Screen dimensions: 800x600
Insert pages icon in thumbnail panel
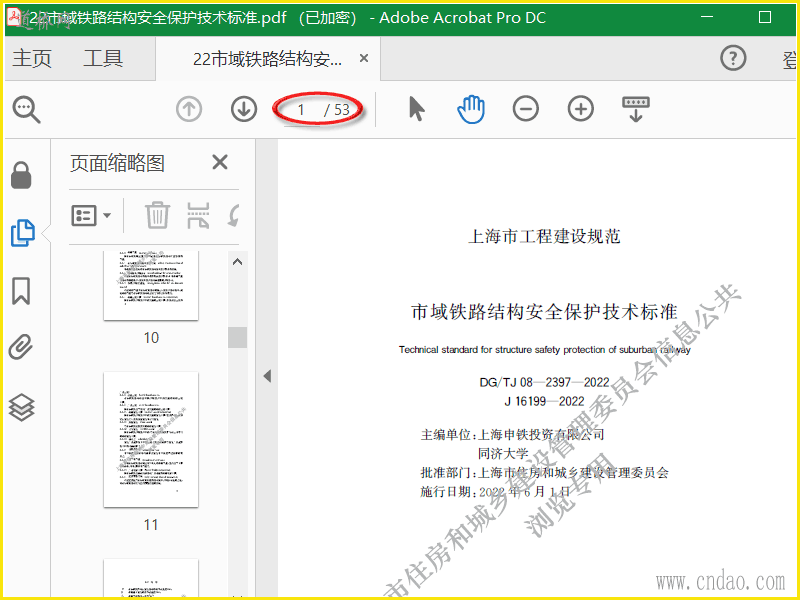click(x=198, y=215)
